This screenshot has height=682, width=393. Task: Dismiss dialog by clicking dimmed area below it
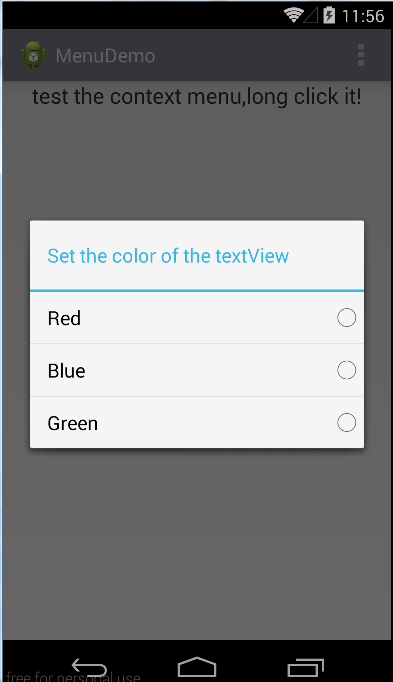tap(196, 544)
